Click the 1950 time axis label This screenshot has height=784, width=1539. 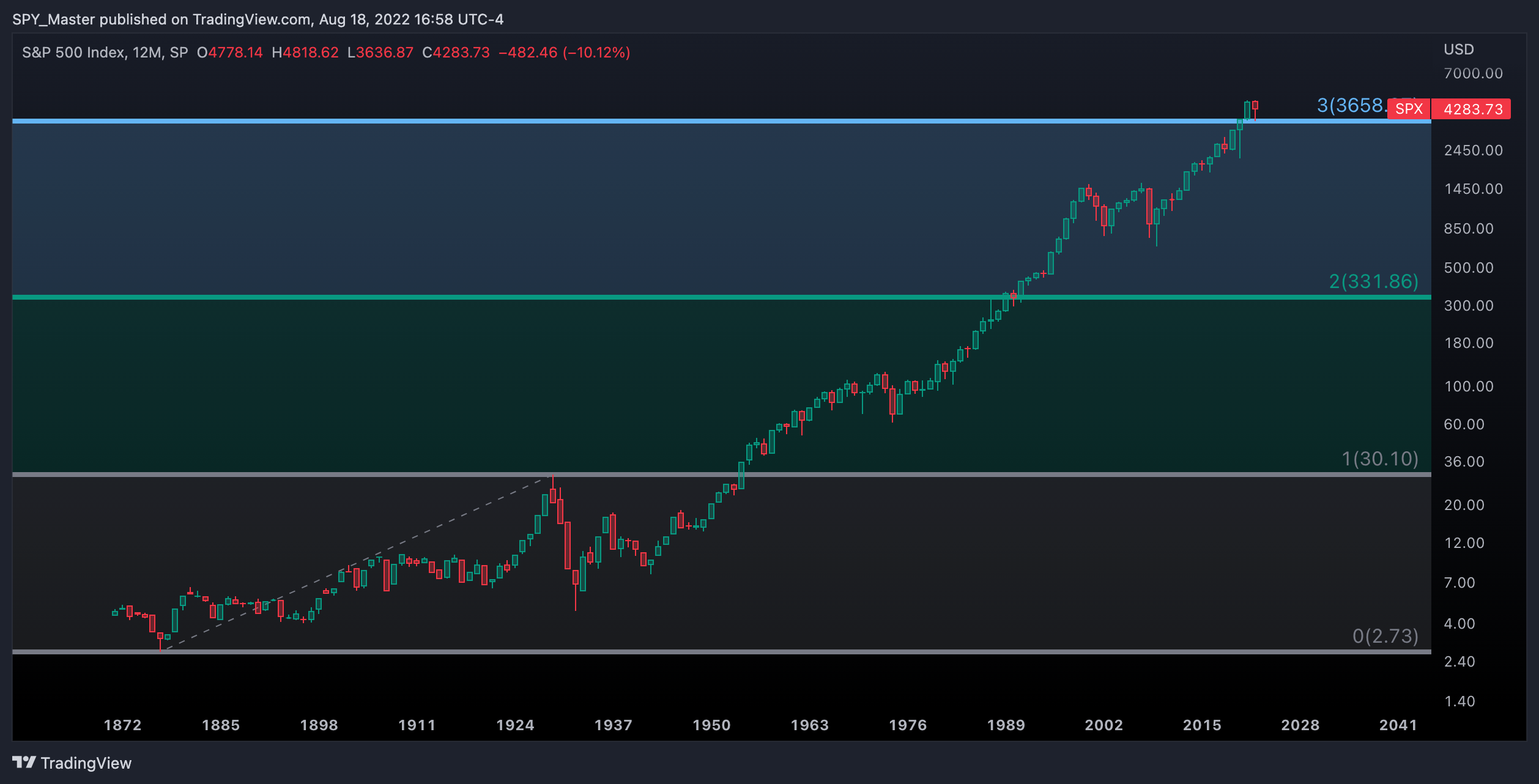pos(711,725)
